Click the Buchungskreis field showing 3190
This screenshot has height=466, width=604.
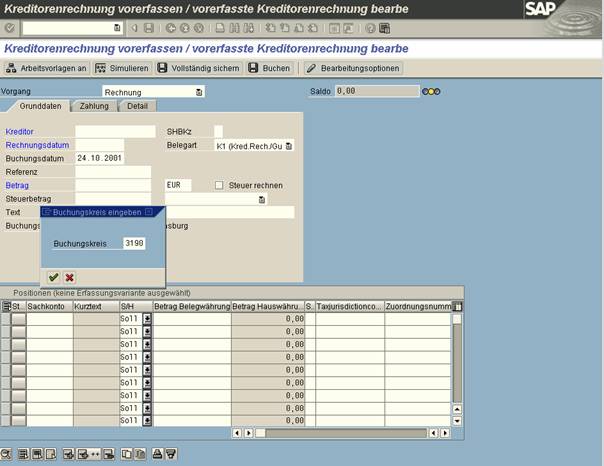pyautogui.click(x=134, y=243)
